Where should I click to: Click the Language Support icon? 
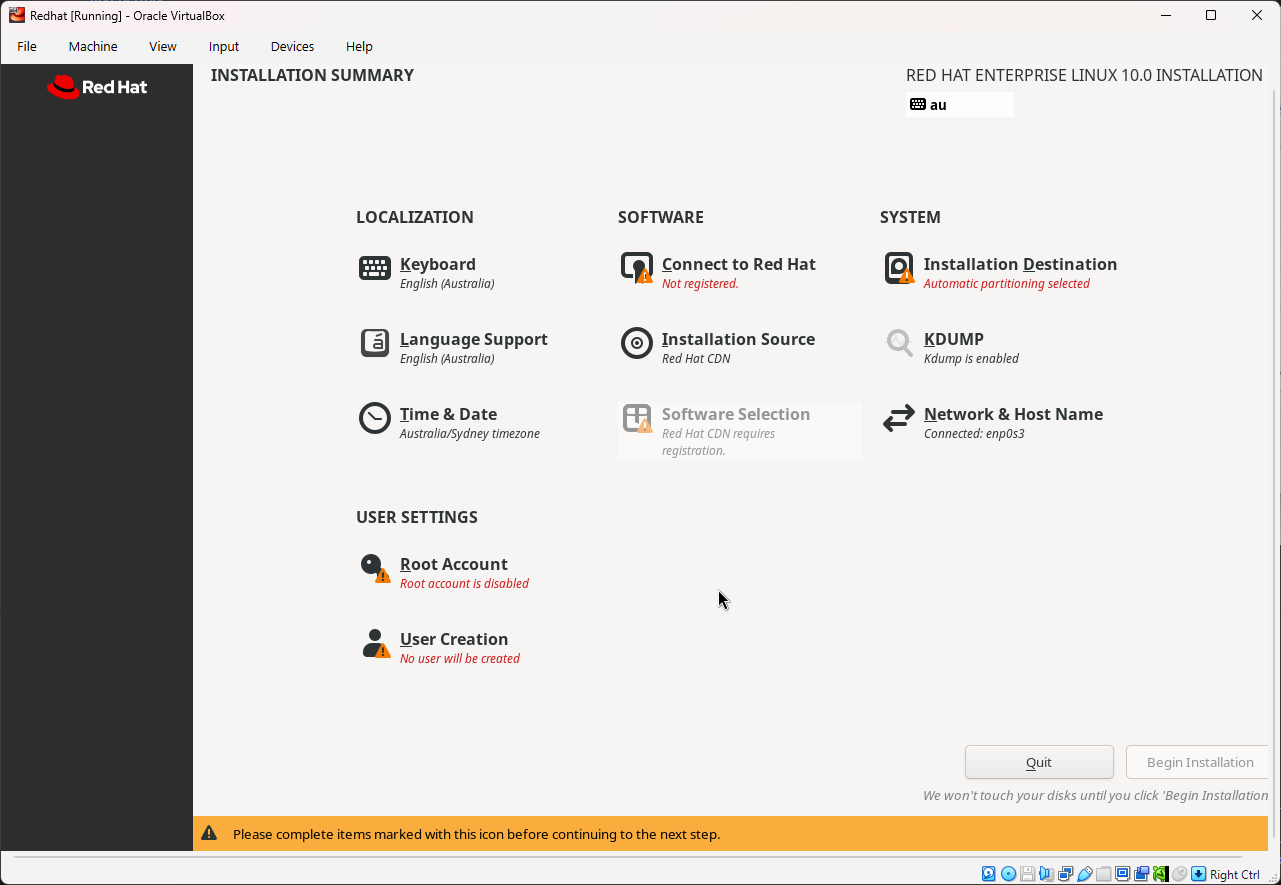pos(375,343)
